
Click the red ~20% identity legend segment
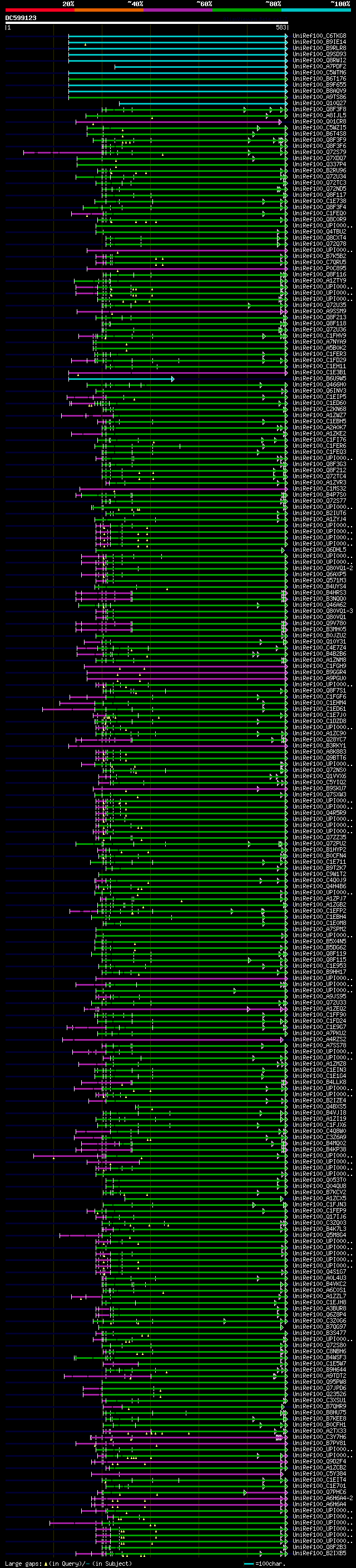tap(39, 10)
